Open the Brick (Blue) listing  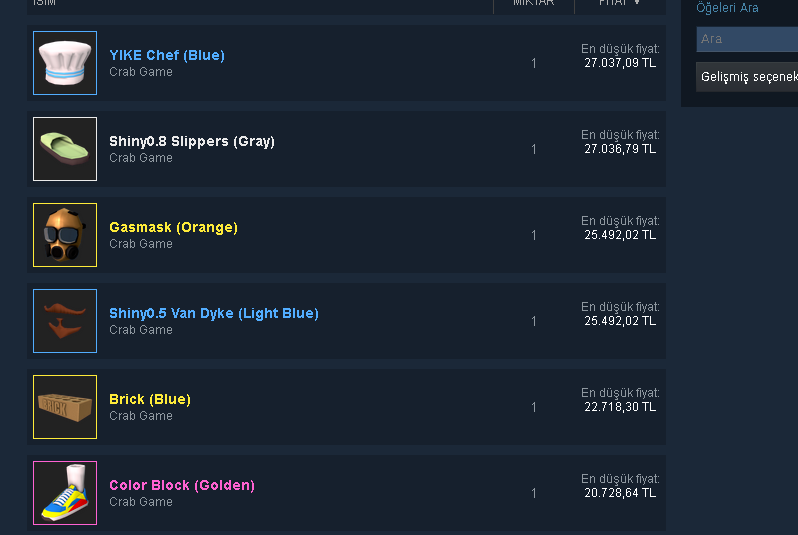(x=150, y=399)
